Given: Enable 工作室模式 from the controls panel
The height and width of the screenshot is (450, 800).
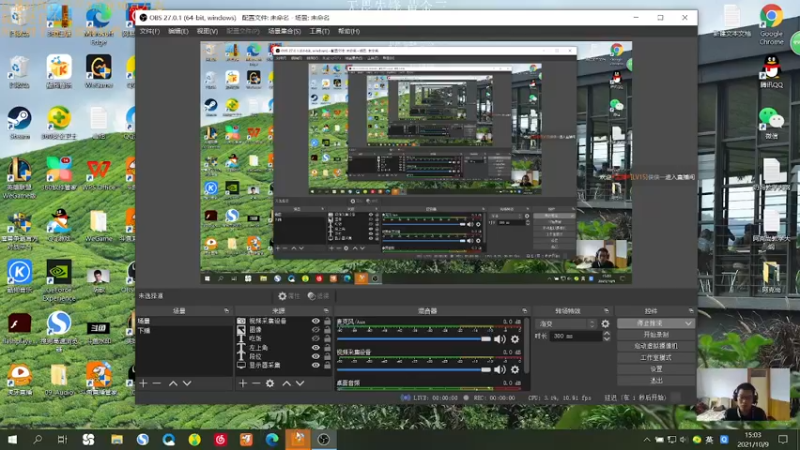Looking at the screenshot, I should [x=656, y=358].
